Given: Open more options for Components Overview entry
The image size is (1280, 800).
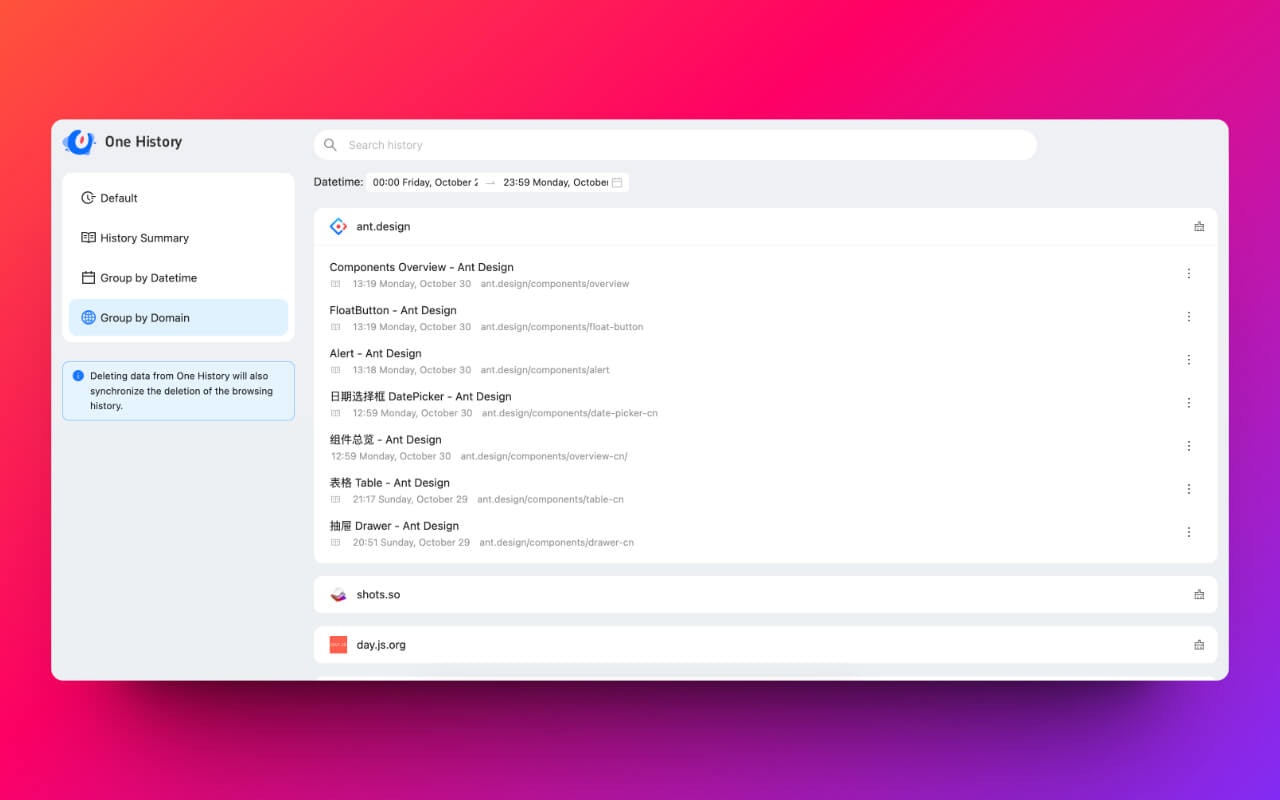Looking at the screenshot, I should point(1189,274).
